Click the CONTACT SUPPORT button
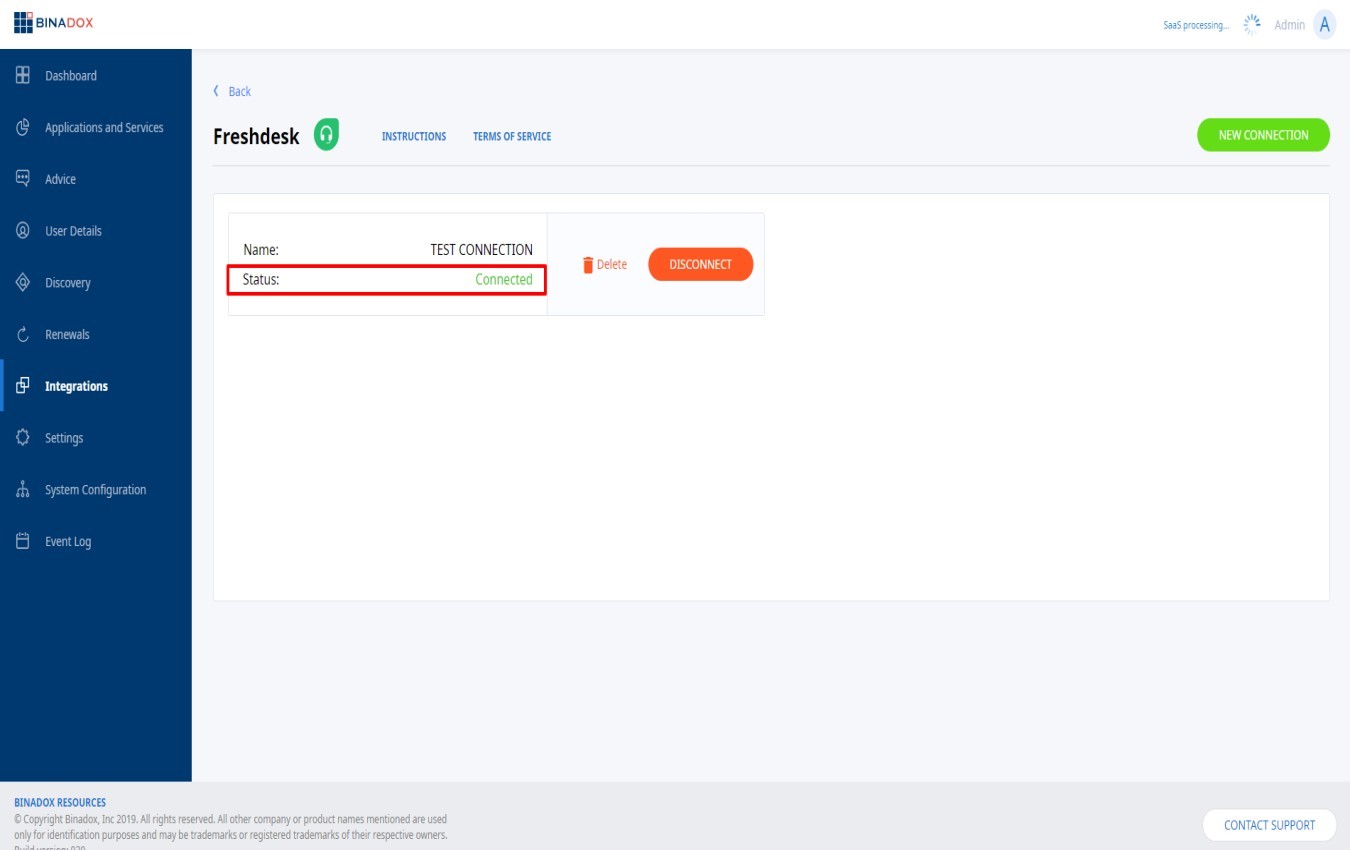Image resolution: width=1350 pixels, height=850 pixels. [1269, 825]
